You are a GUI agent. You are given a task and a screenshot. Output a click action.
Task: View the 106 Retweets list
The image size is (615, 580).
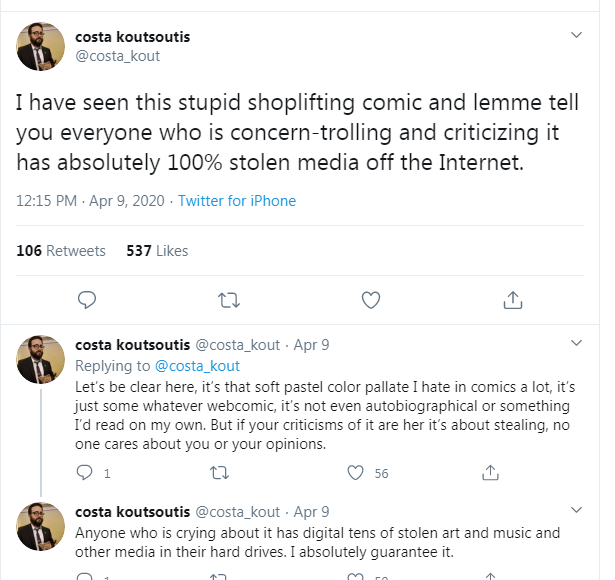pyautogui.click(x=61, y=250)
